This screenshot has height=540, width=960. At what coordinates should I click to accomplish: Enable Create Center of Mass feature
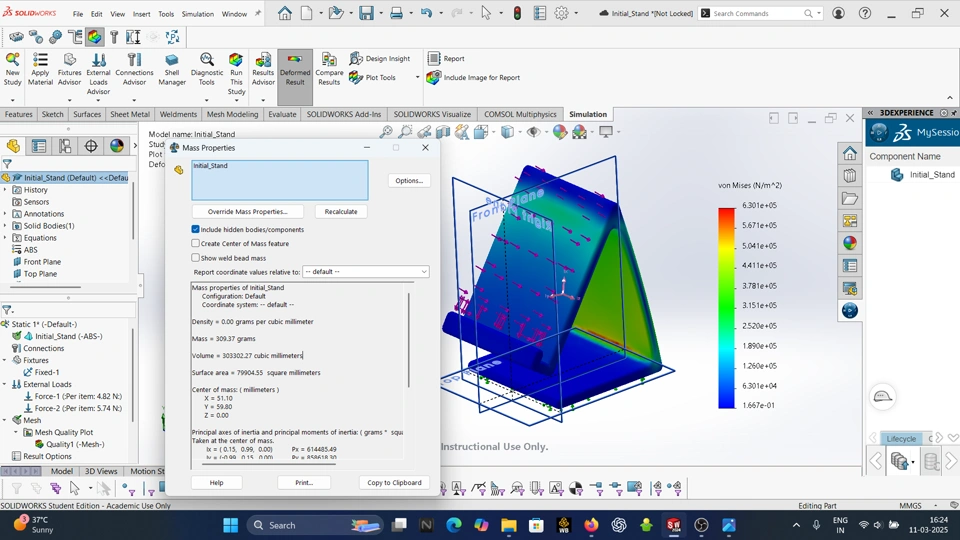[196, 243]
